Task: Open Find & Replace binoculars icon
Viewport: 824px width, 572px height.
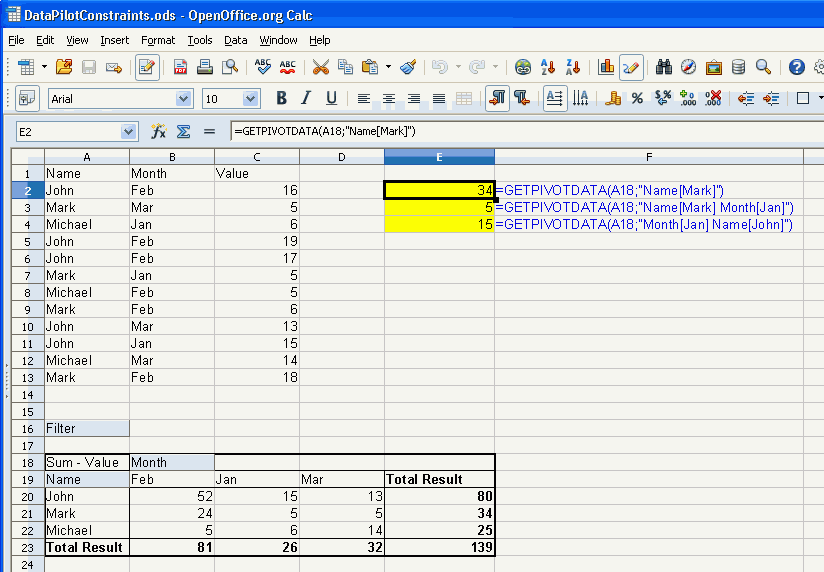Action: pyautogui.click(x=663, y=67)
